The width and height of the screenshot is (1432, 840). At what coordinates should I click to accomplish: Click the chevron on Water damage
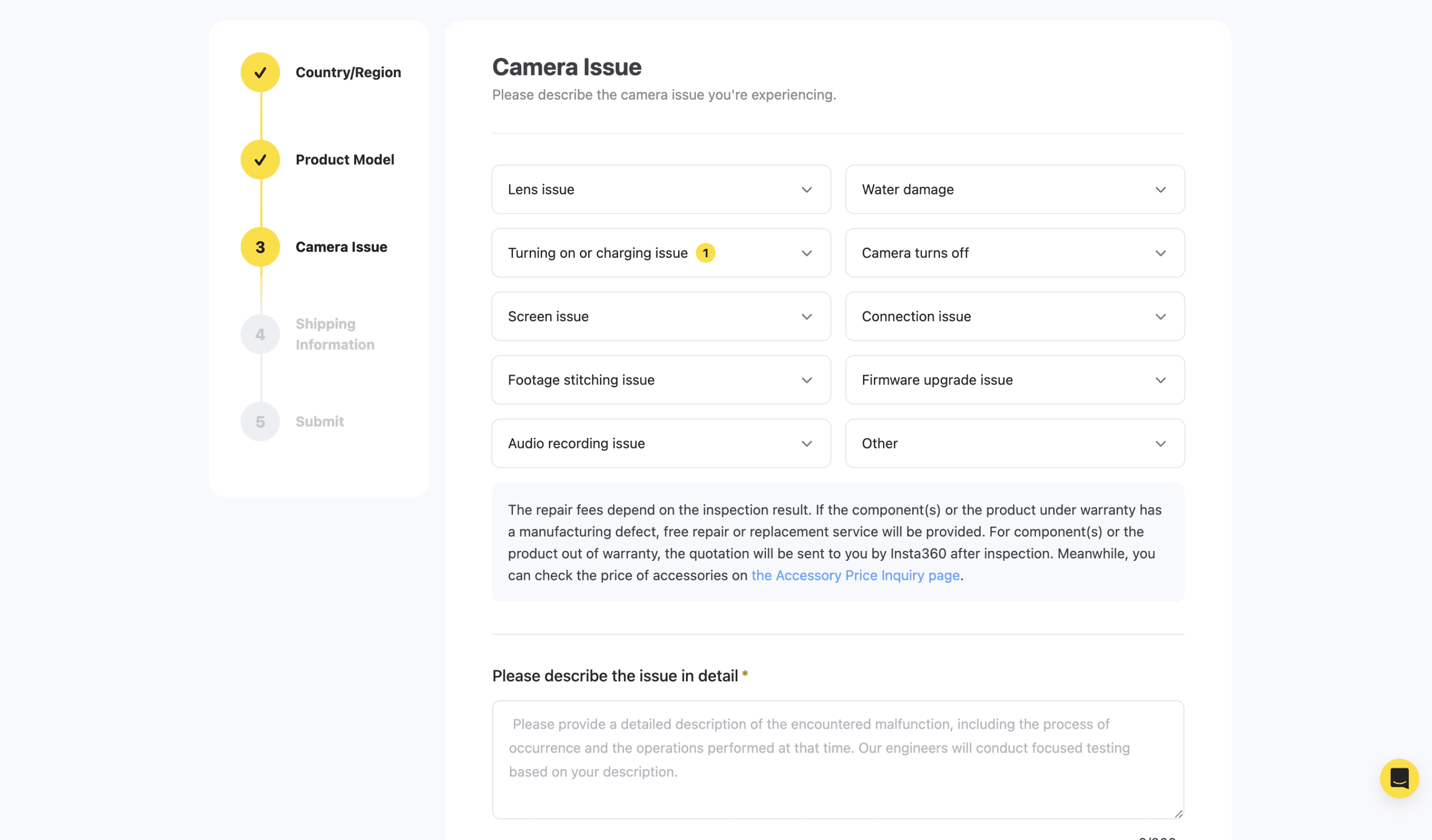point(1161,190)
